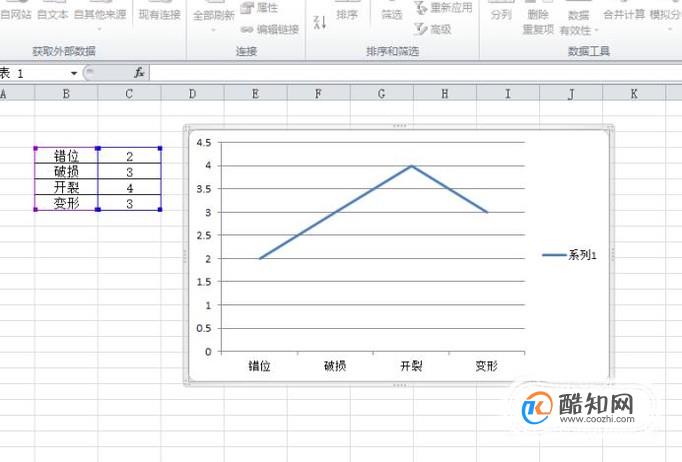Select column F header
The width and height of the screenshot is (682, 462).
point(318,94)
